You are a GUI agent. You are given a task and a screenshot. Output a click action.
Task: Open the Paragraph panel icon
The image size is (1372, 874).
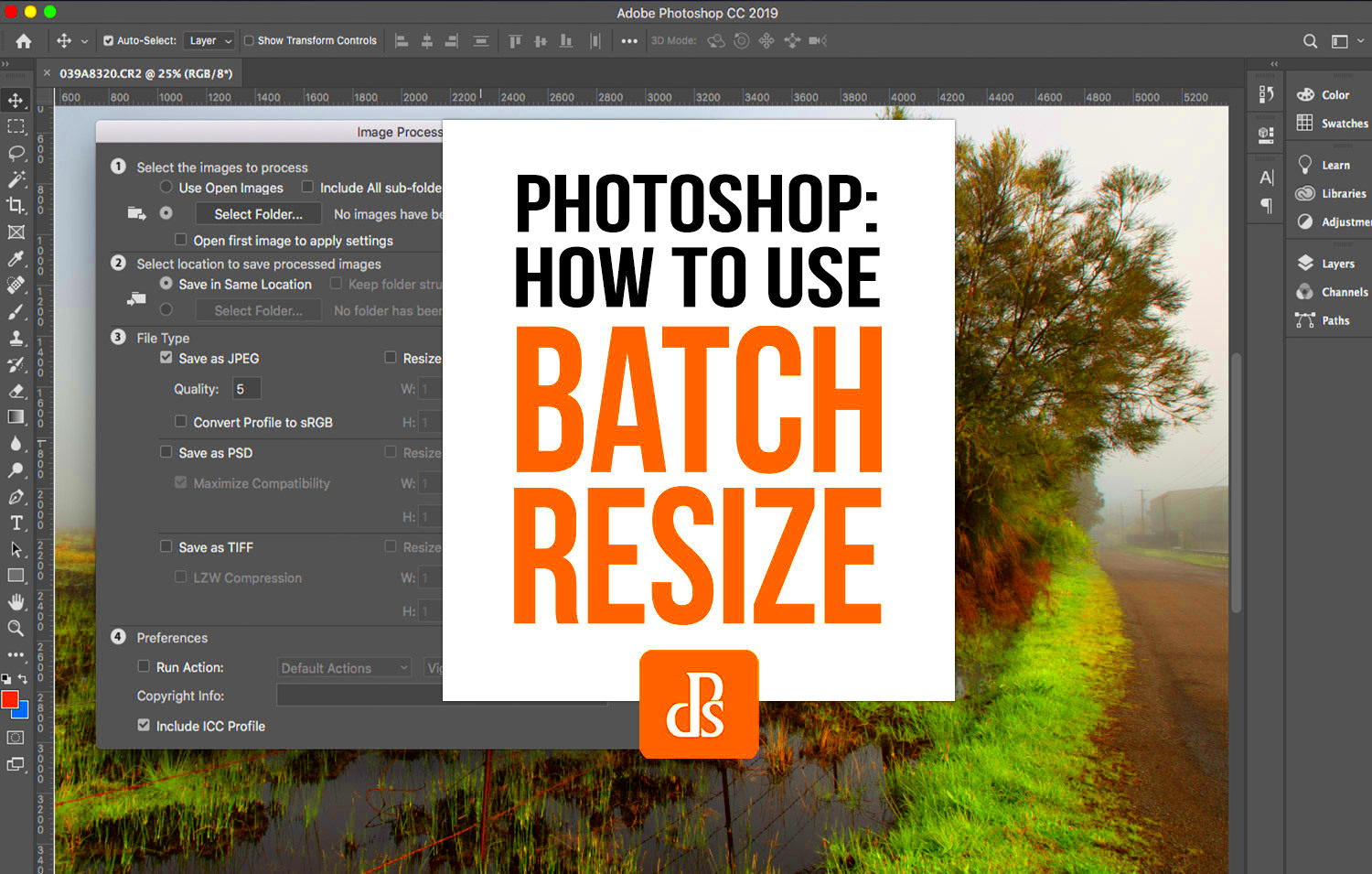[1266, 206]
